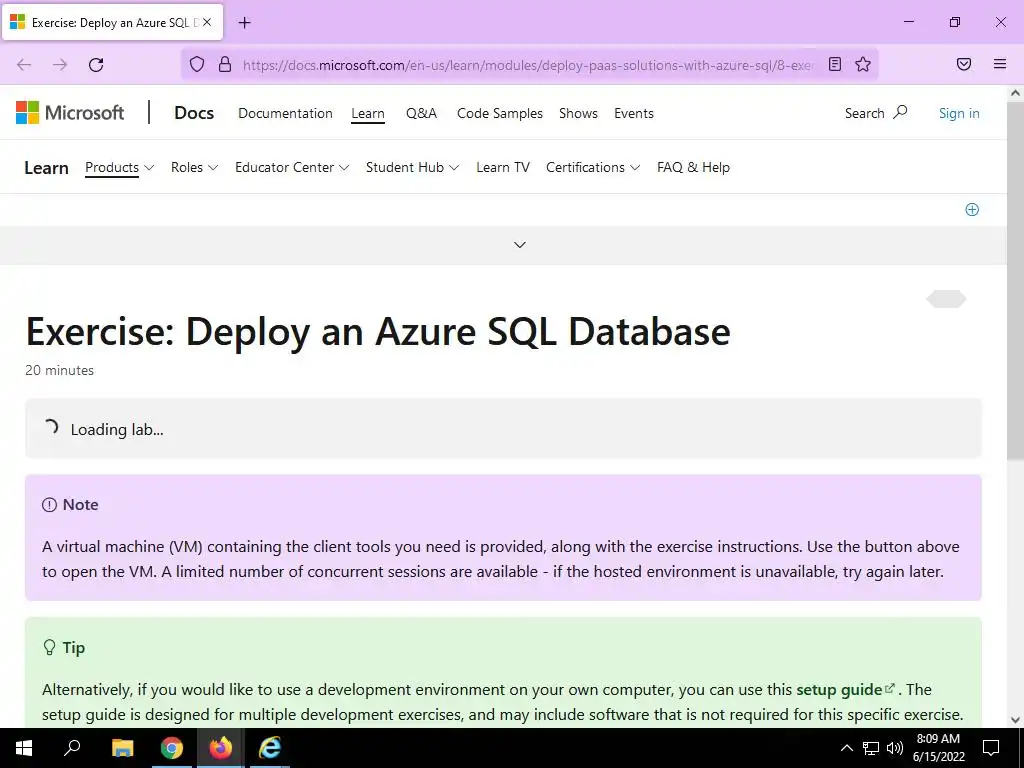Click the Microsoft logo

tap(70, 112)
